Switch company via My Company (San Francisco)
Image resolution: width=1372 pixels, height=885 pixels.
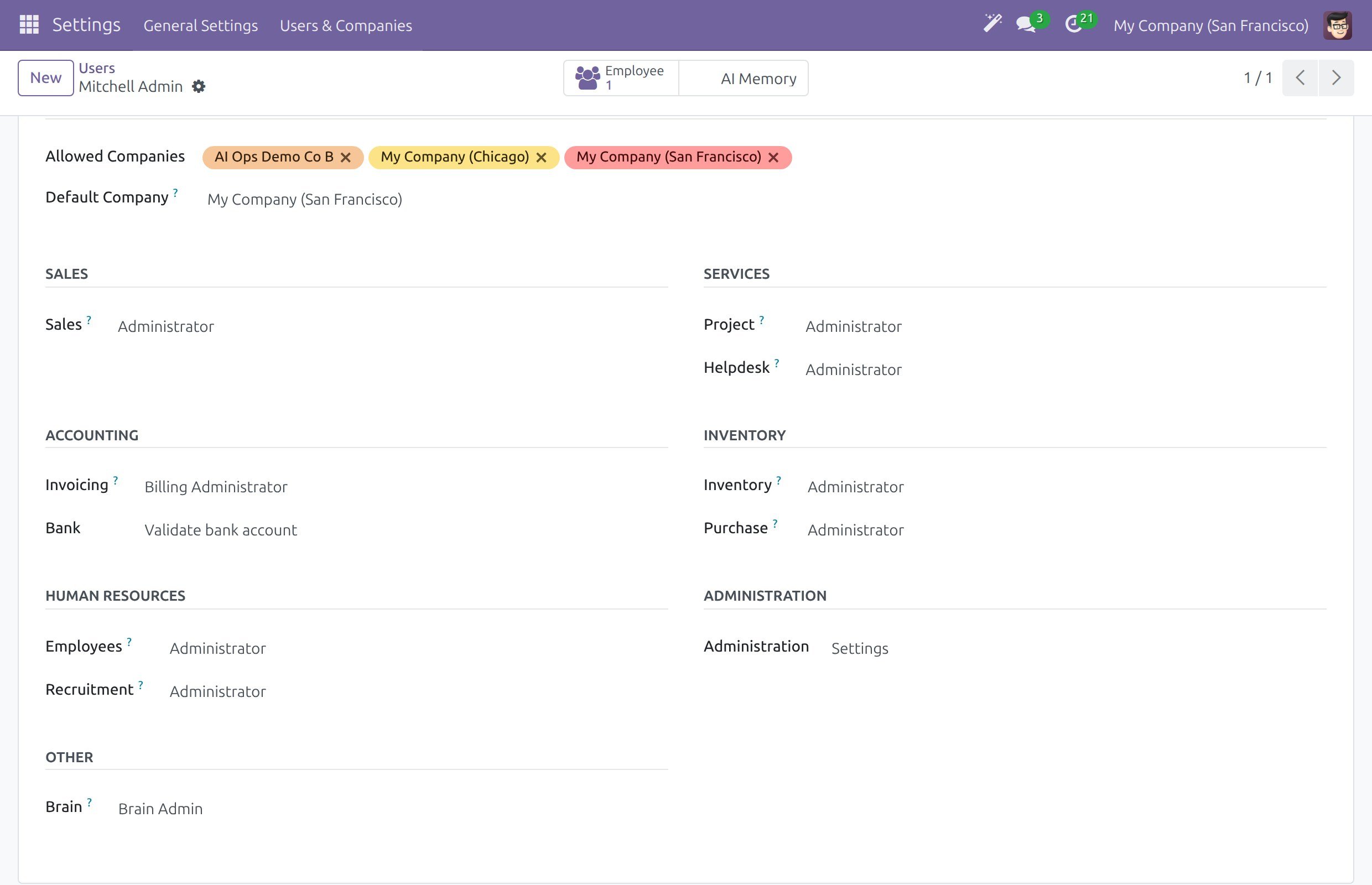click(x=1210, y=25)
